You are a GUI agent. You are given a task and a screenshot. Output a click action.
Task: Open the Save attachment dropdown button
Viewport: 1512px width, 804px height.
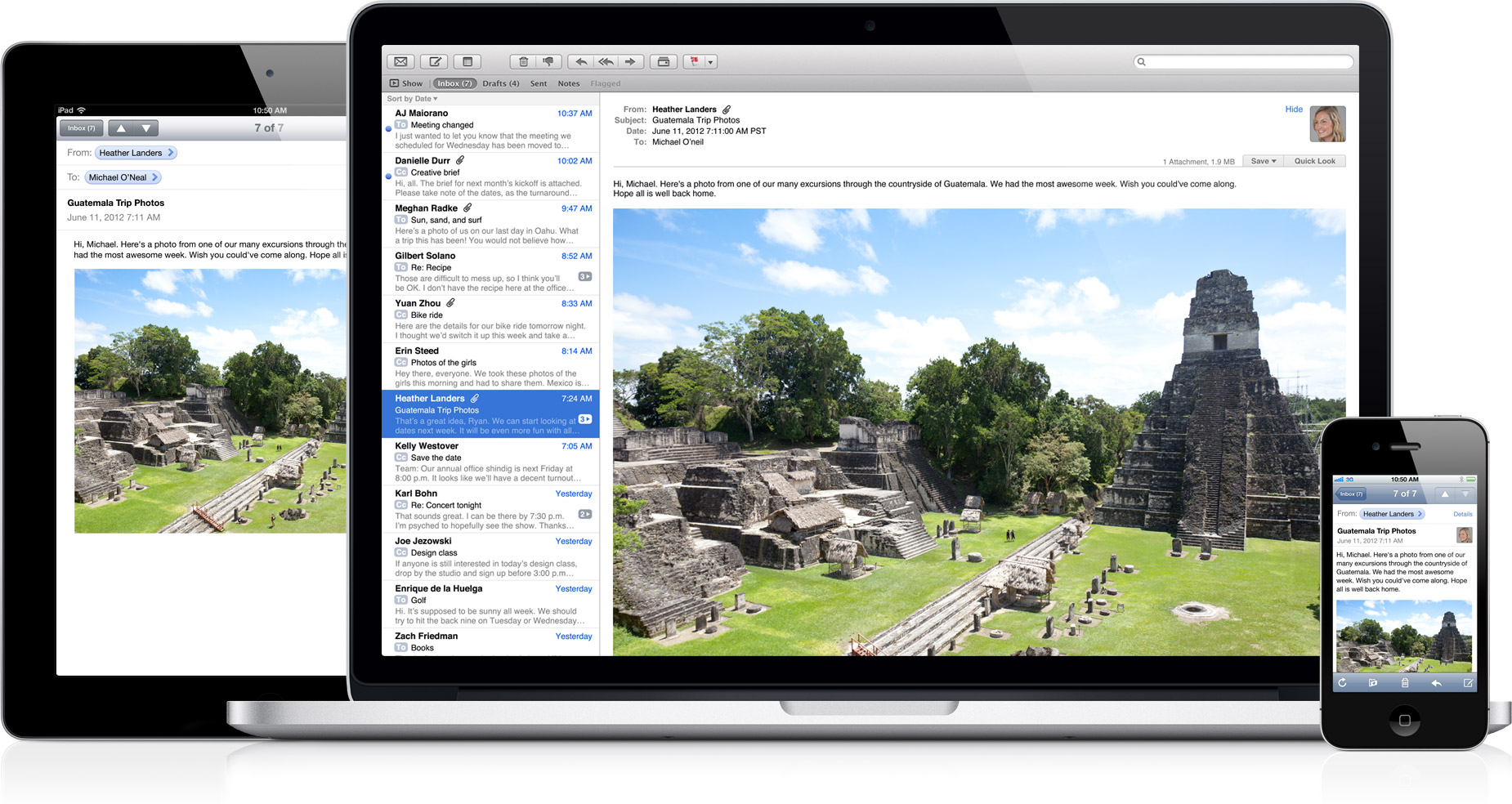(x=1263, y=161)
